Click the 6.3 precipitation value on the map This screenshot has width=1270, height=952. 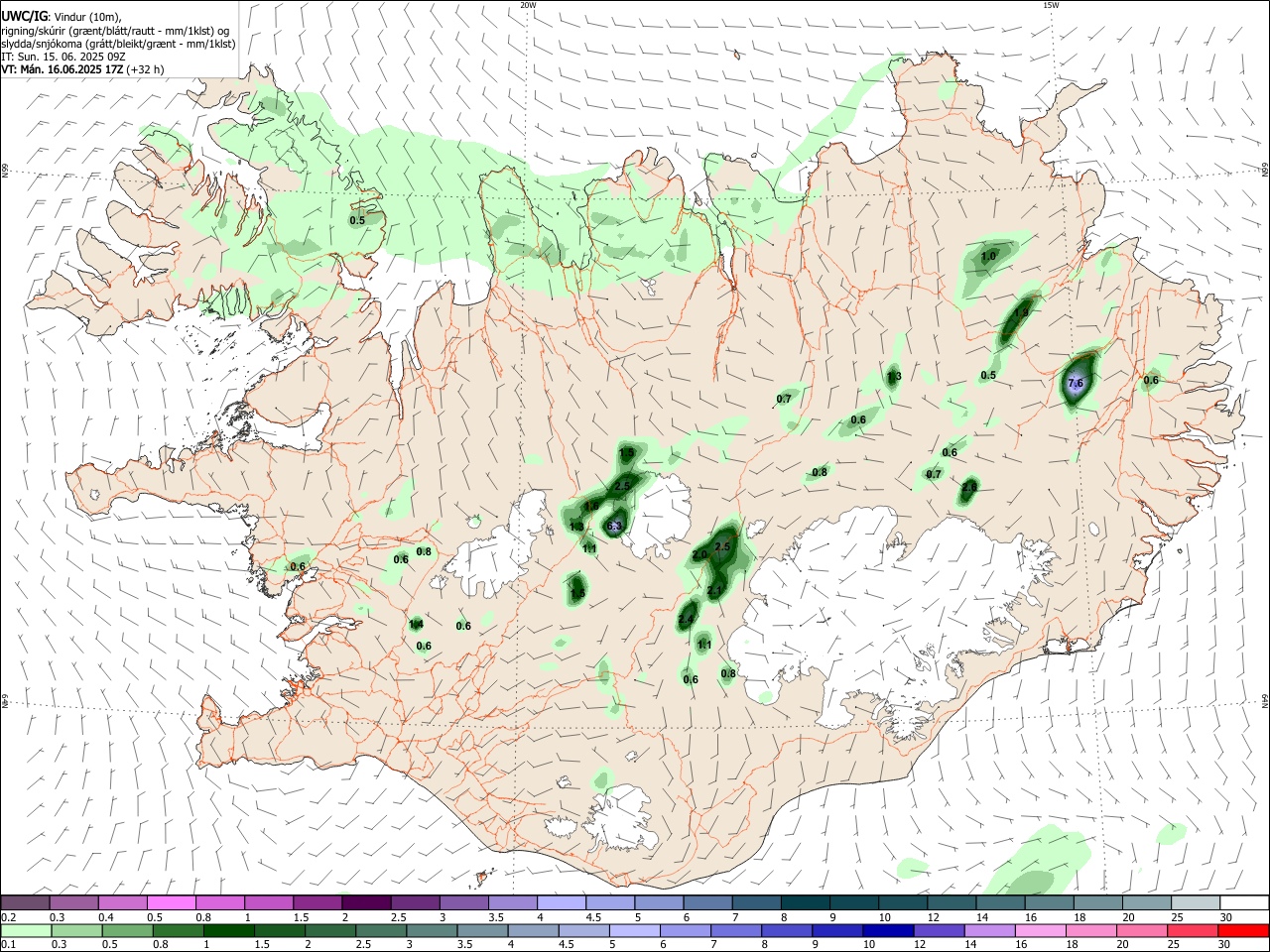[x=613, y=526]
